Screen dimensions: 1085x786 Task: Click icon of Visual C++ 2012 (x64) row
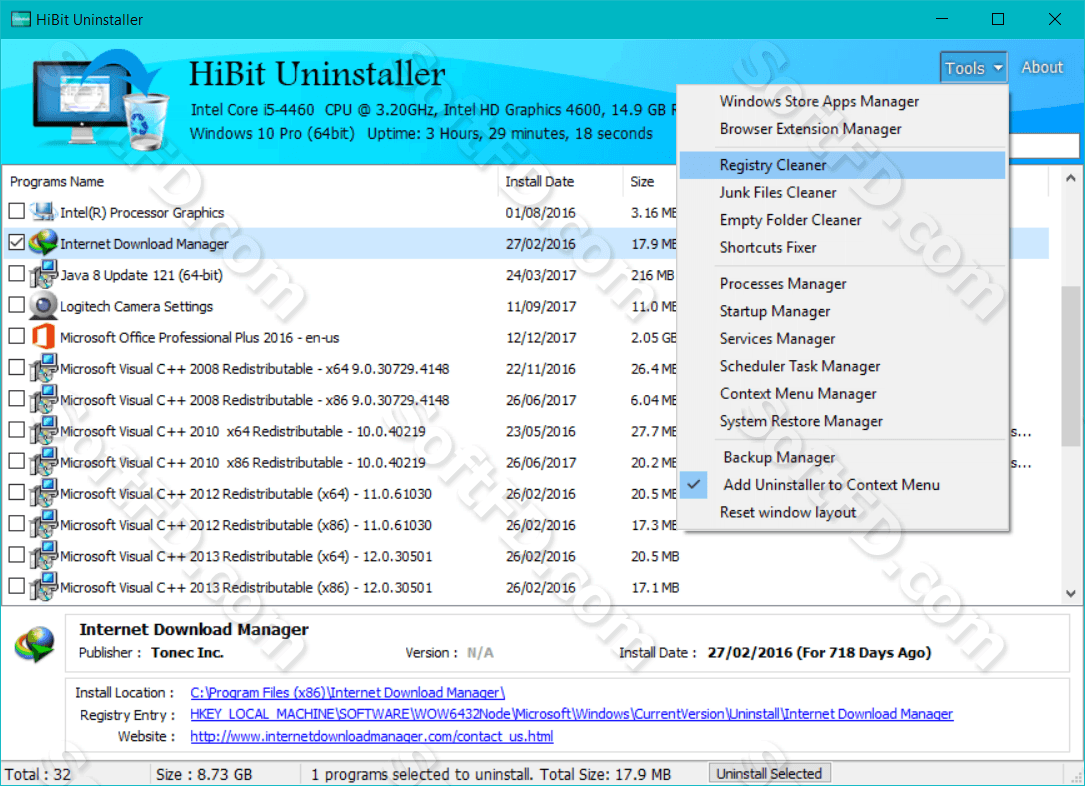click(43, 493)
